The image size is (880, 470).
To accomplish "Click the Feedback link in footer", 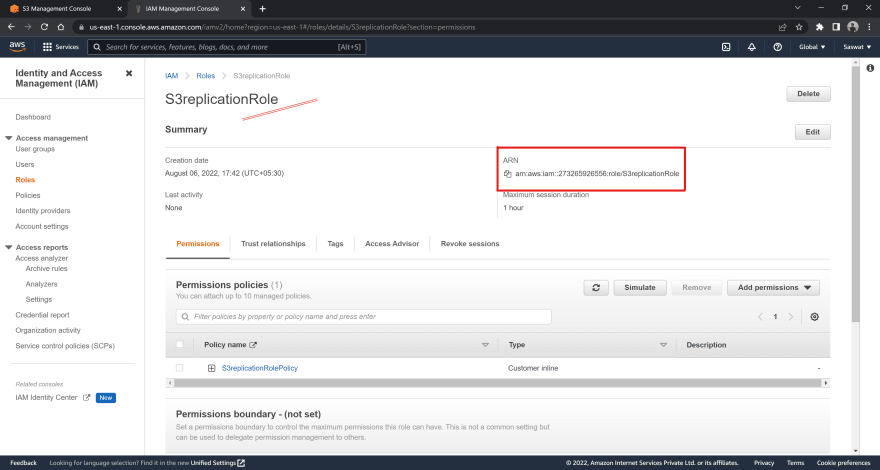I will click(x=24, y=463).
